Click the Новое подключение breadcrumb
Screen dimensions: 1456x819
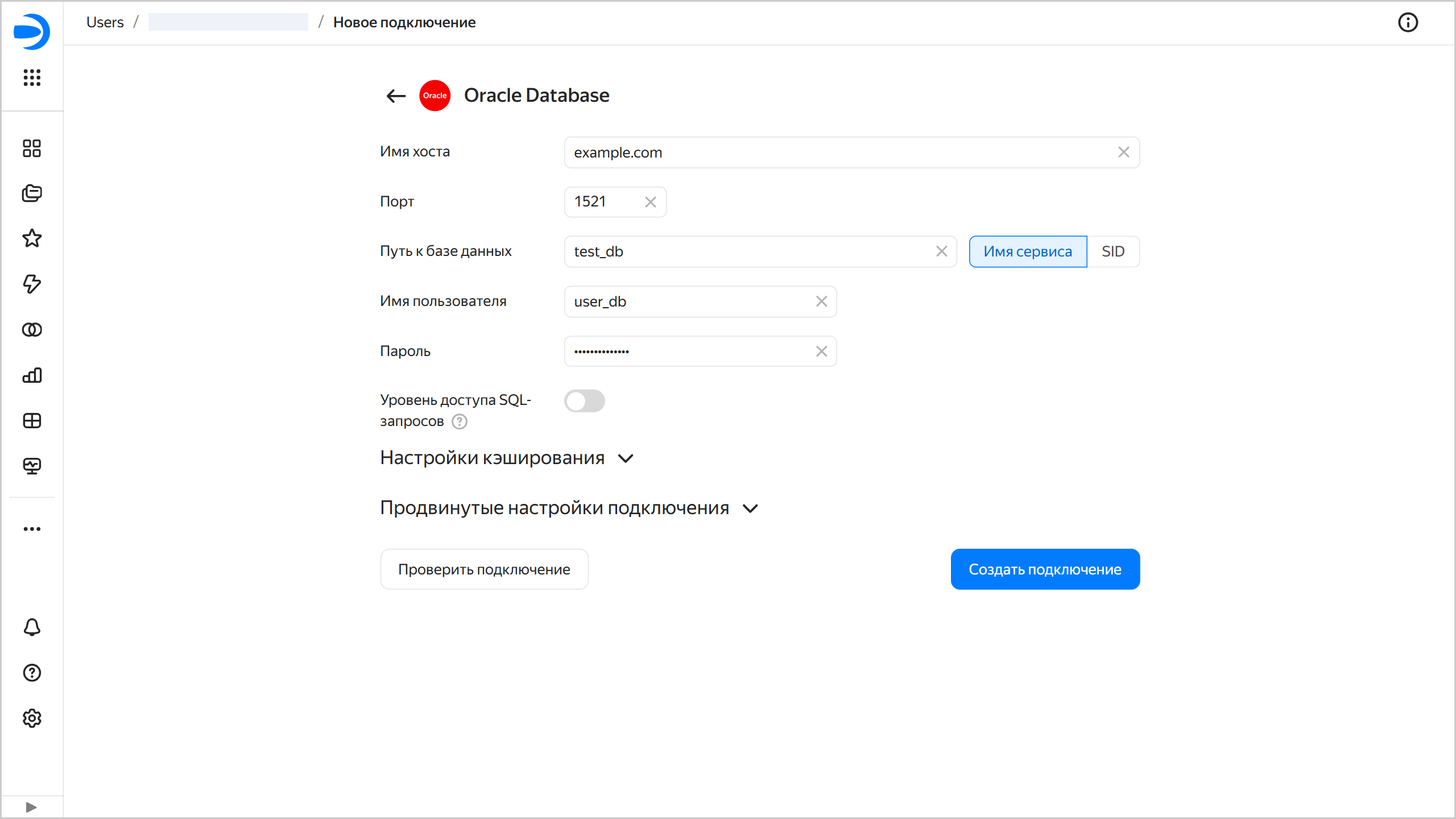404,22
